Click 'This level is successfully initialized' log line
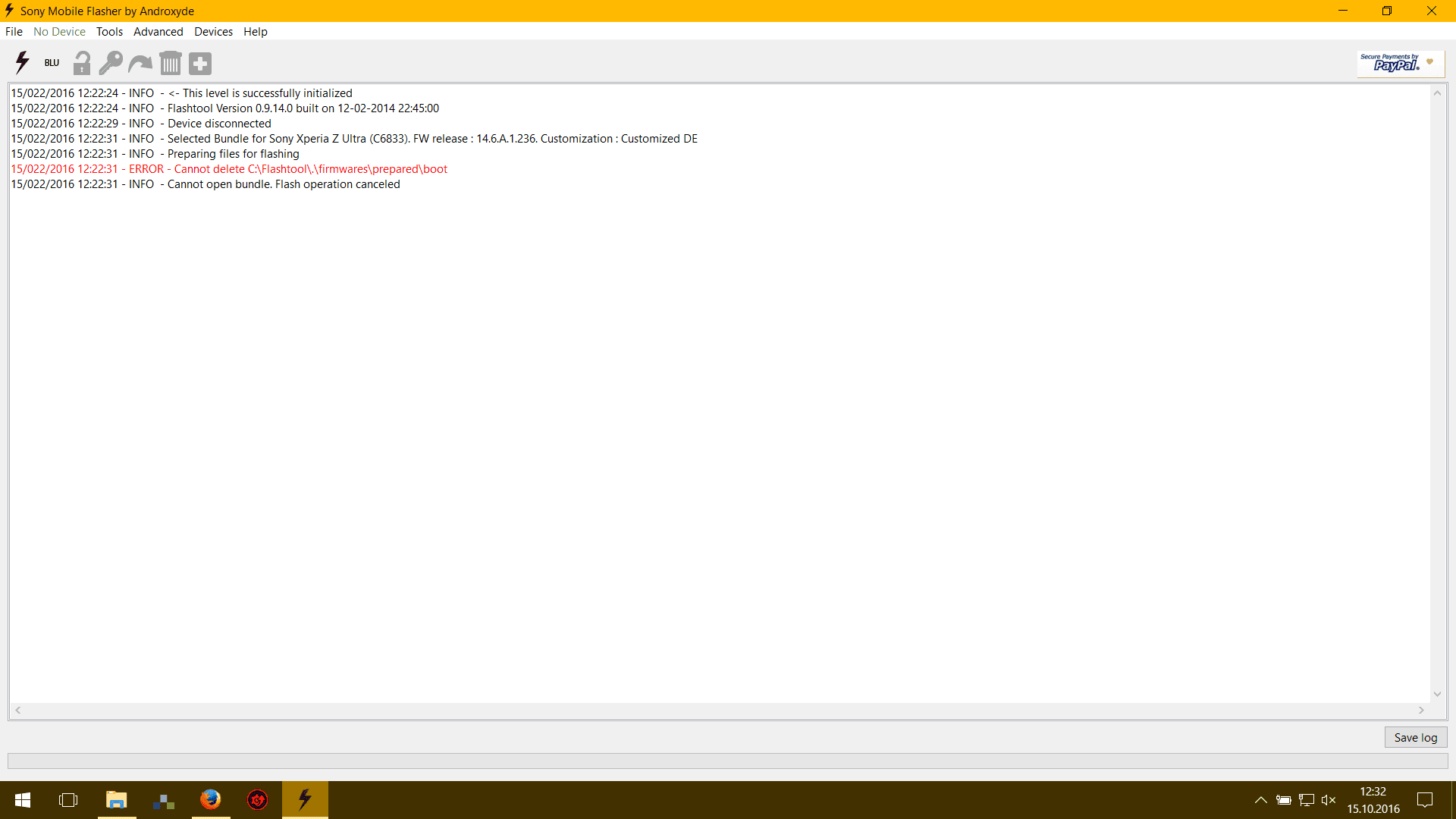This screenshot has width=1456, height=819. (182, 93)
